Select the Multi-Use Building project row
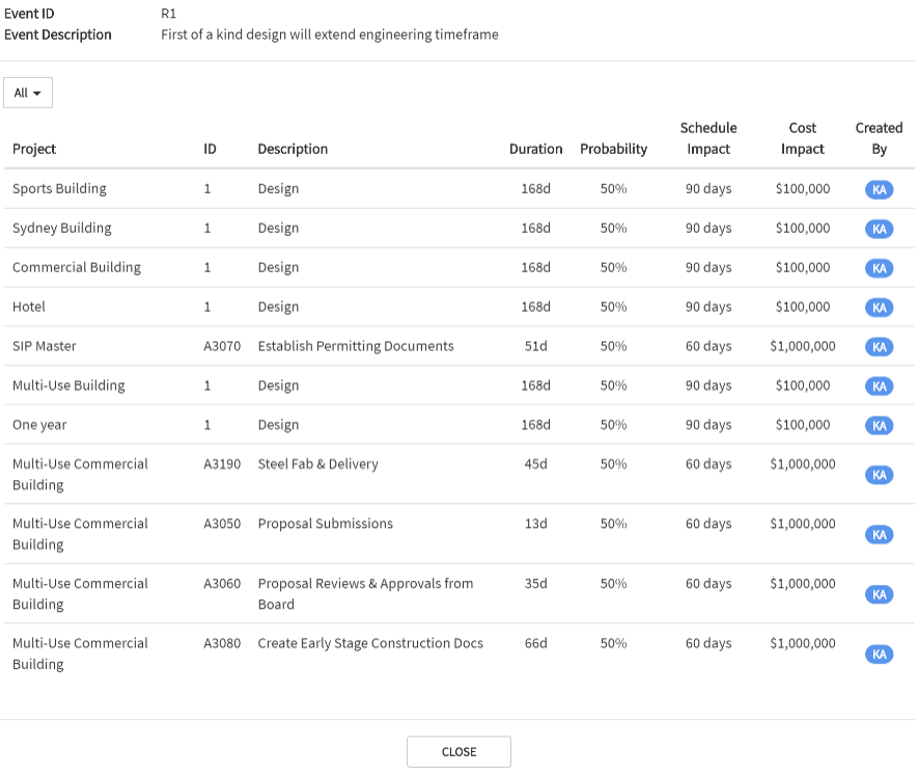The width and height of the screenshot is (915, 773). (x=68, y=385)
